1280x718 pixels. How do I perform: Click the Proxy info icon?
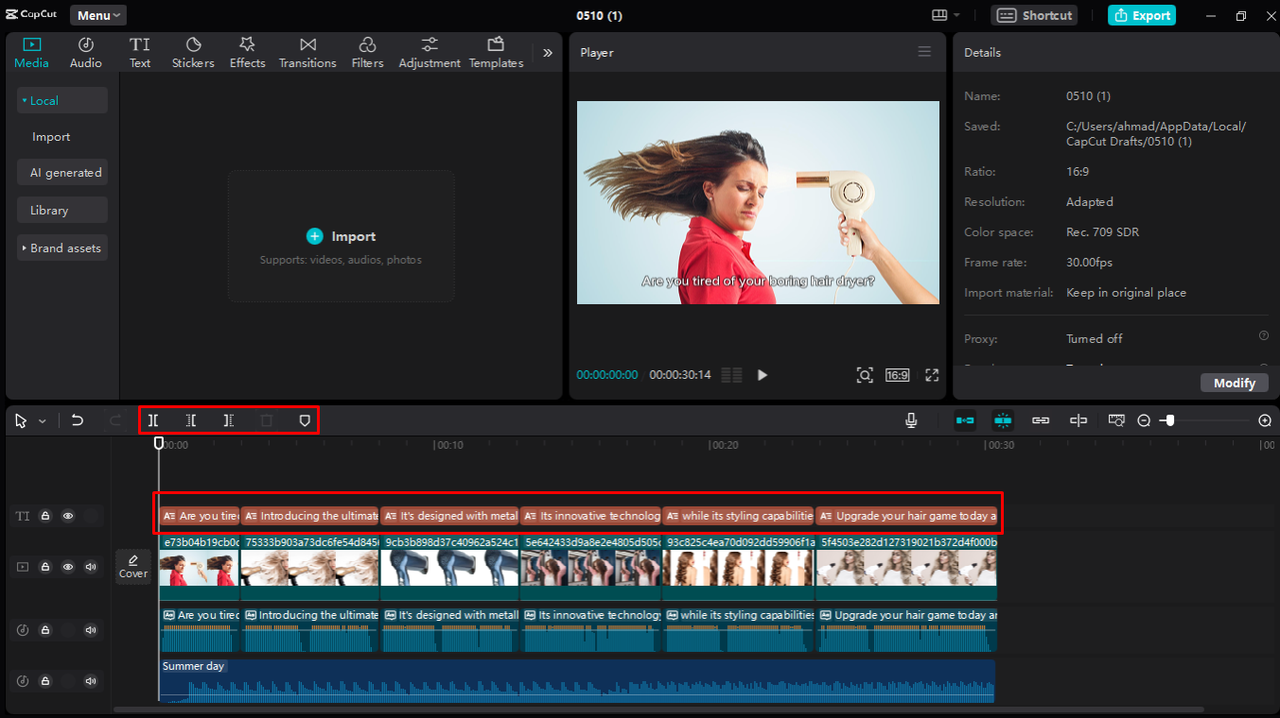coord(1263,336)
